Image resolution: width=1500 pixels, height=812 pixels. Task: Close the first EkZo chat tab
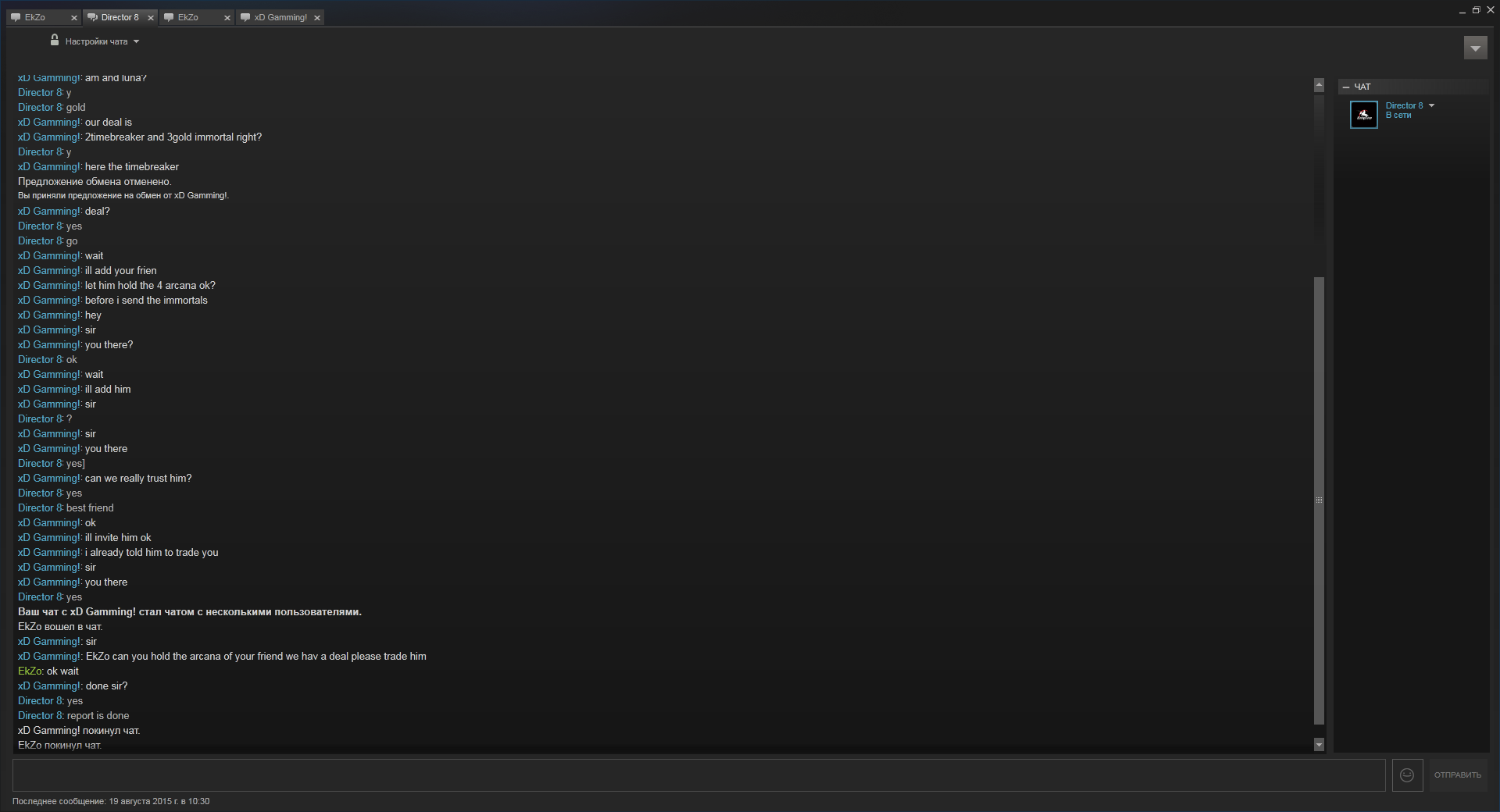point(74,18)
